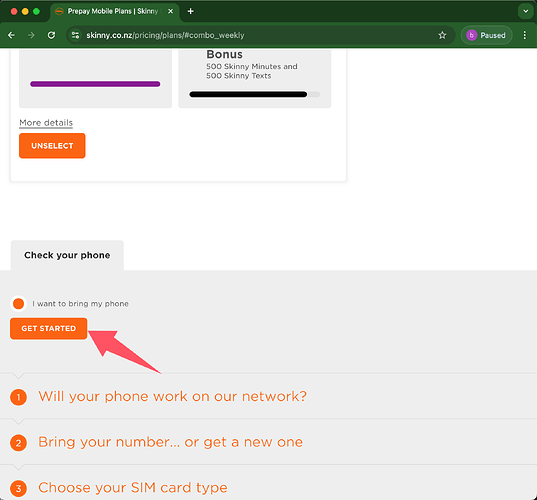Click the purple profile avatar
Viewport: 537px width, 500px height.
472,35
